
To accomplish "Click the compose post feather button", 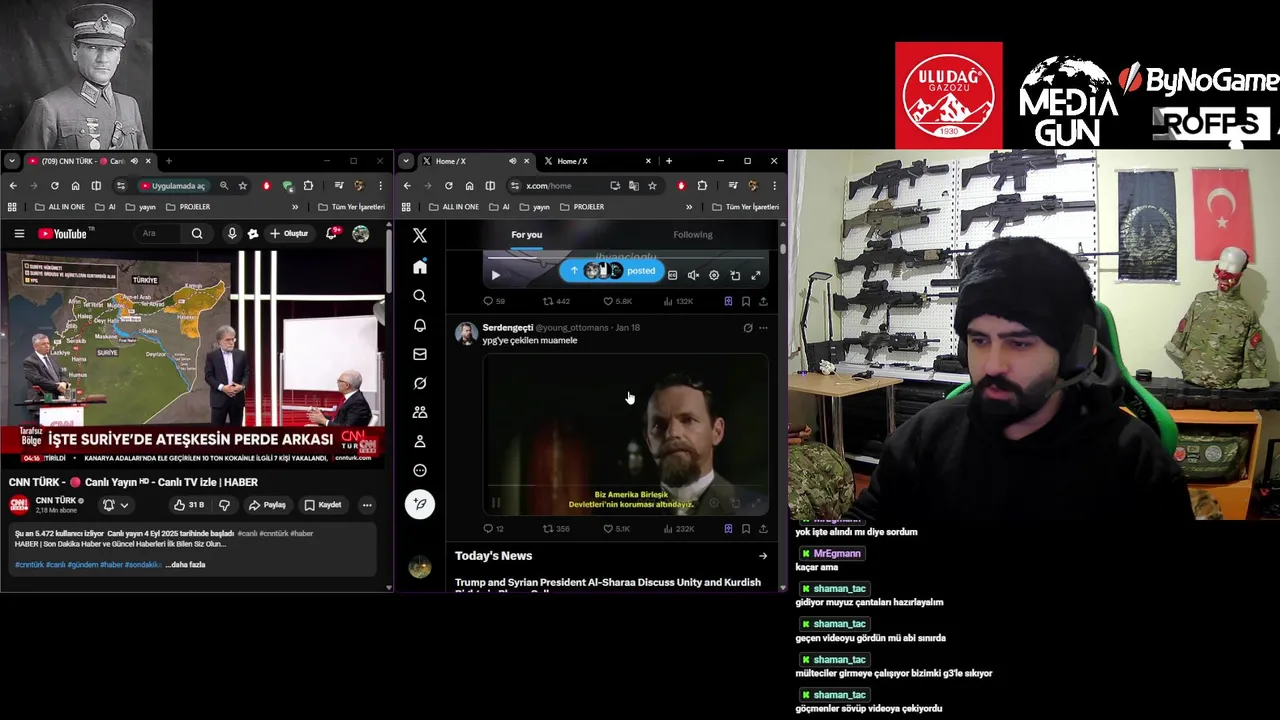I will [420, 504].
